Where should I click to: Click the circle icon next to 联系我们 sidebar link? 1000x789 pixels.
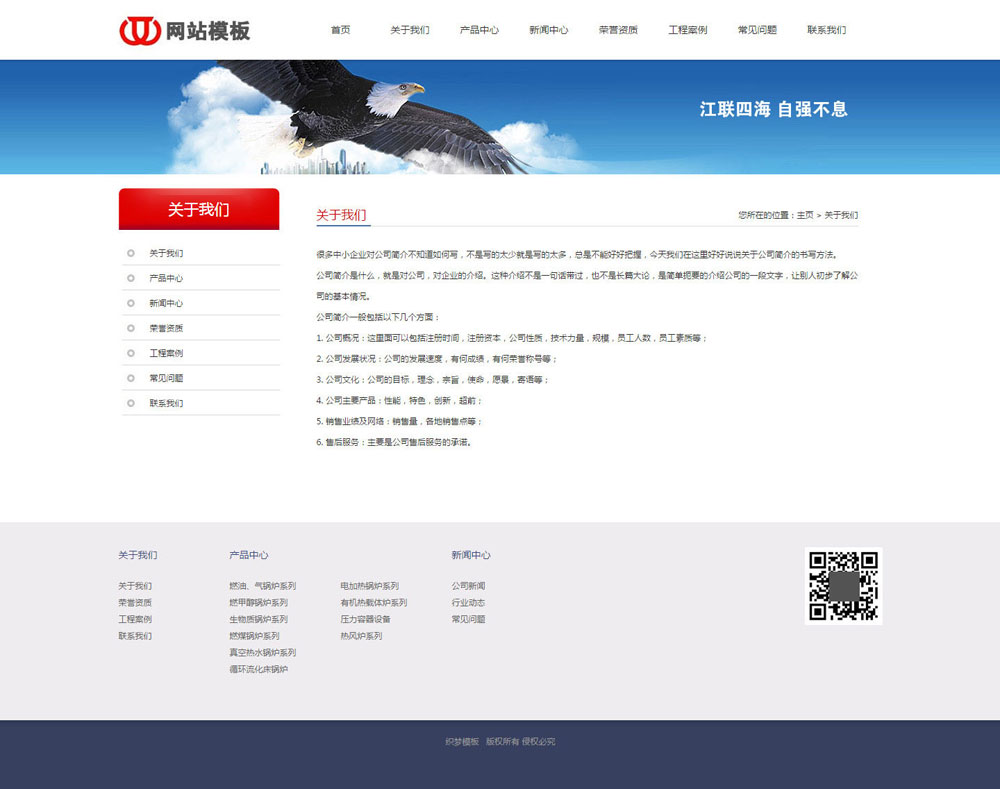[x=130, y=403]
